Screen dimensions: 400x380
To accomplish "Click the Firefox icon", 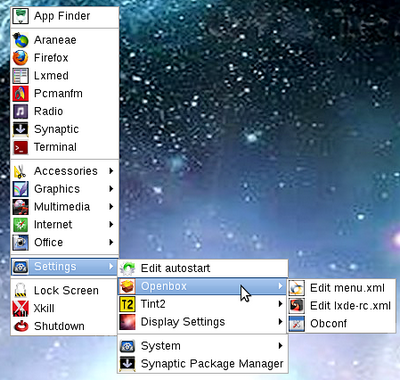I will pyautogui.click(x=20, y=58).
